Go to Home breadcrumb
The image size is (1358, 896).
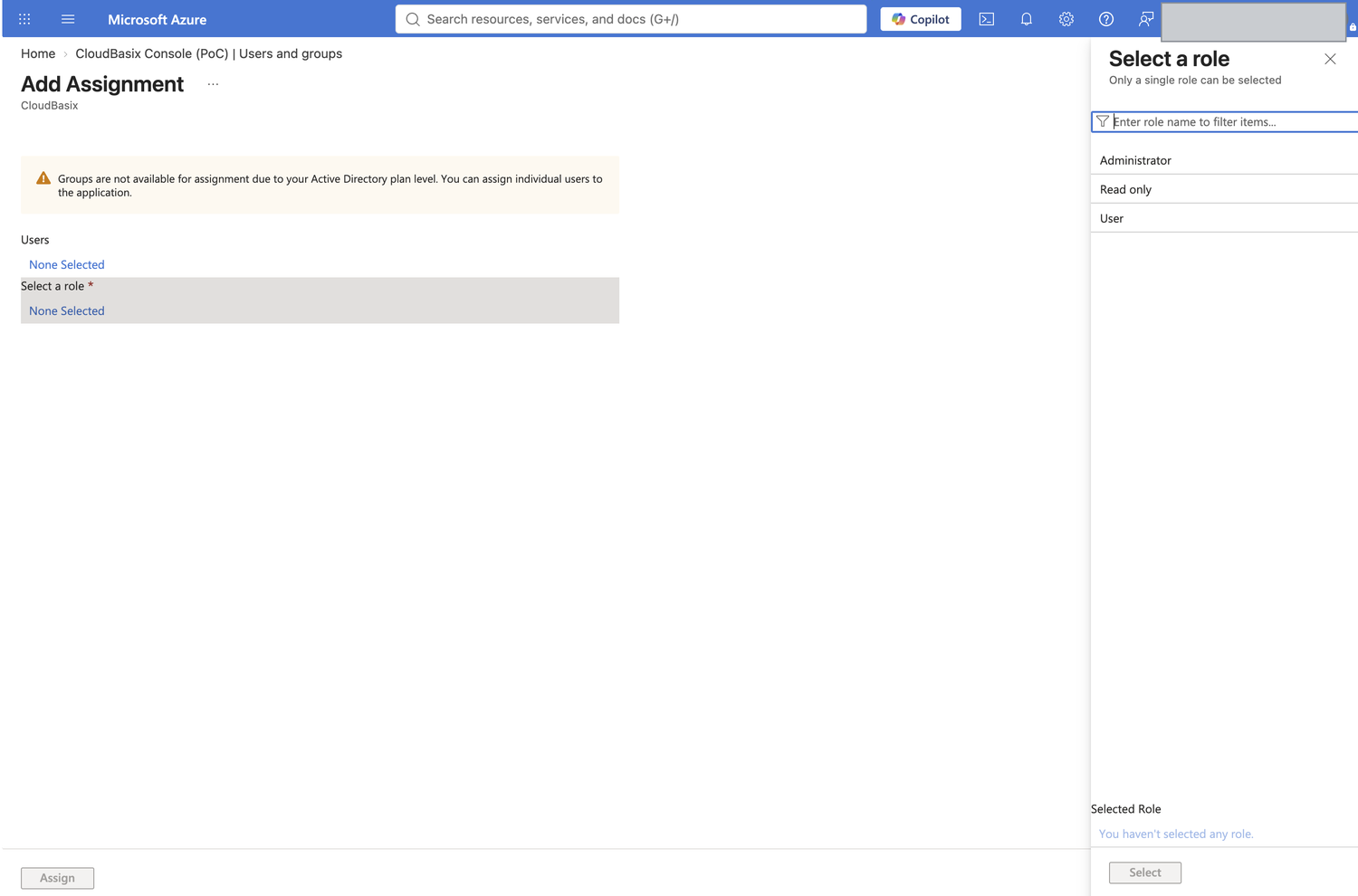click(x=38, y=53)
